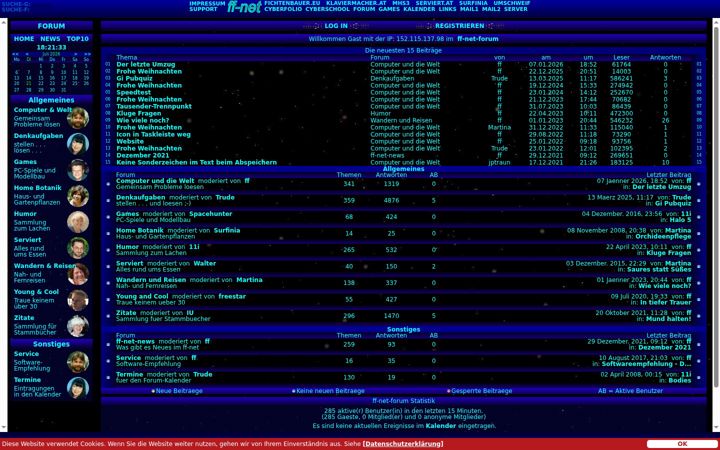
Task: Click the Wandern & Reisen avatar in sidebar
Action: [x=78, y=274]
